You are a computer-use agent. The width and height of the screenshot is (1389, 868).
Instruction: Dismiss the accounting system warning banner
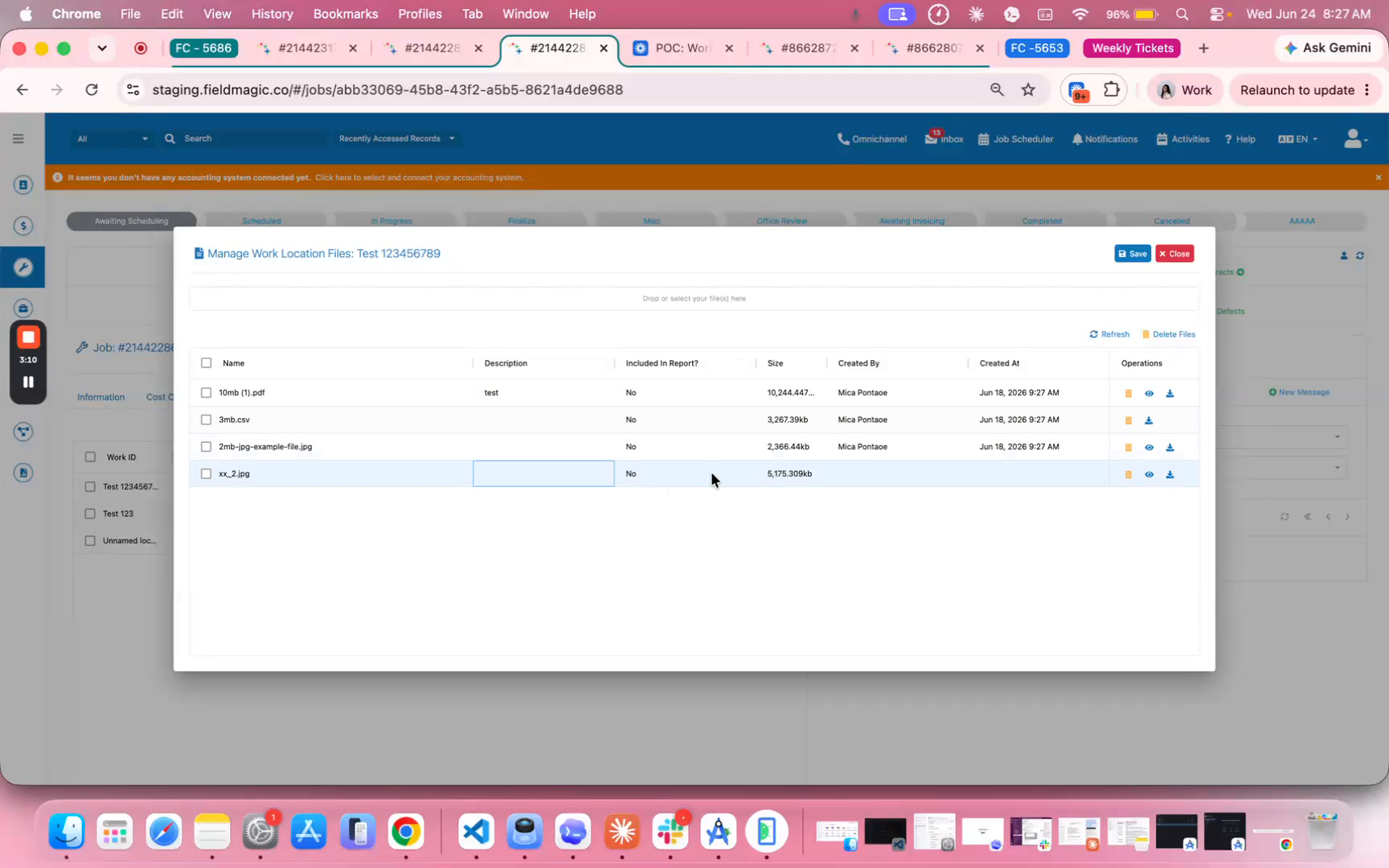pyautogui.click(x=1378, y=178)
